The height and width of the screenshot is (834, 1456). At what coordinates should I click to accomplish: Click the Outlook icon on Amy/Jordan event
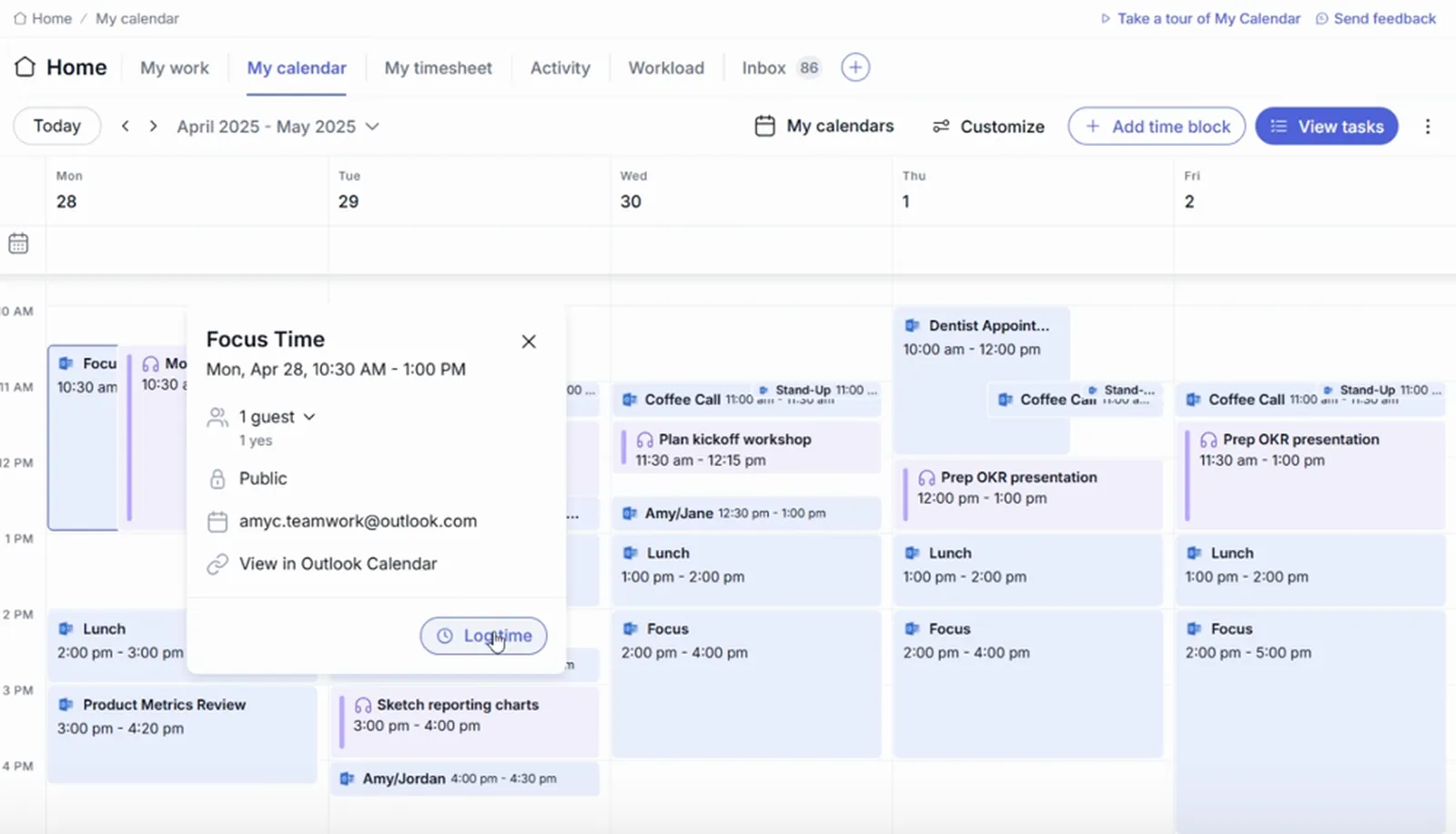pos(348,779)
